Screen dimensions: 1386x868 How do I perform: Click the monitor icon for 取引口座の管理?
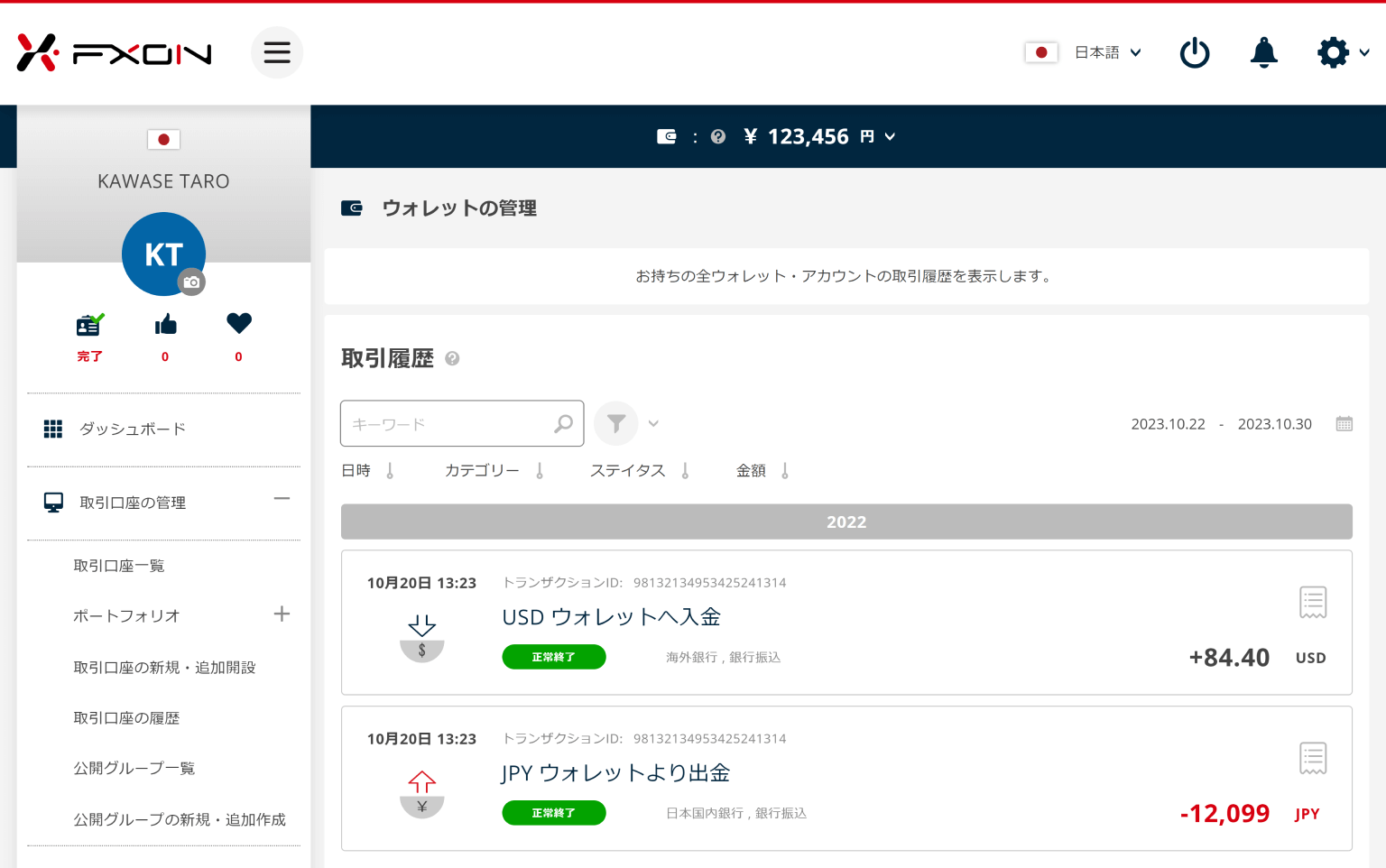click(53, 503)
